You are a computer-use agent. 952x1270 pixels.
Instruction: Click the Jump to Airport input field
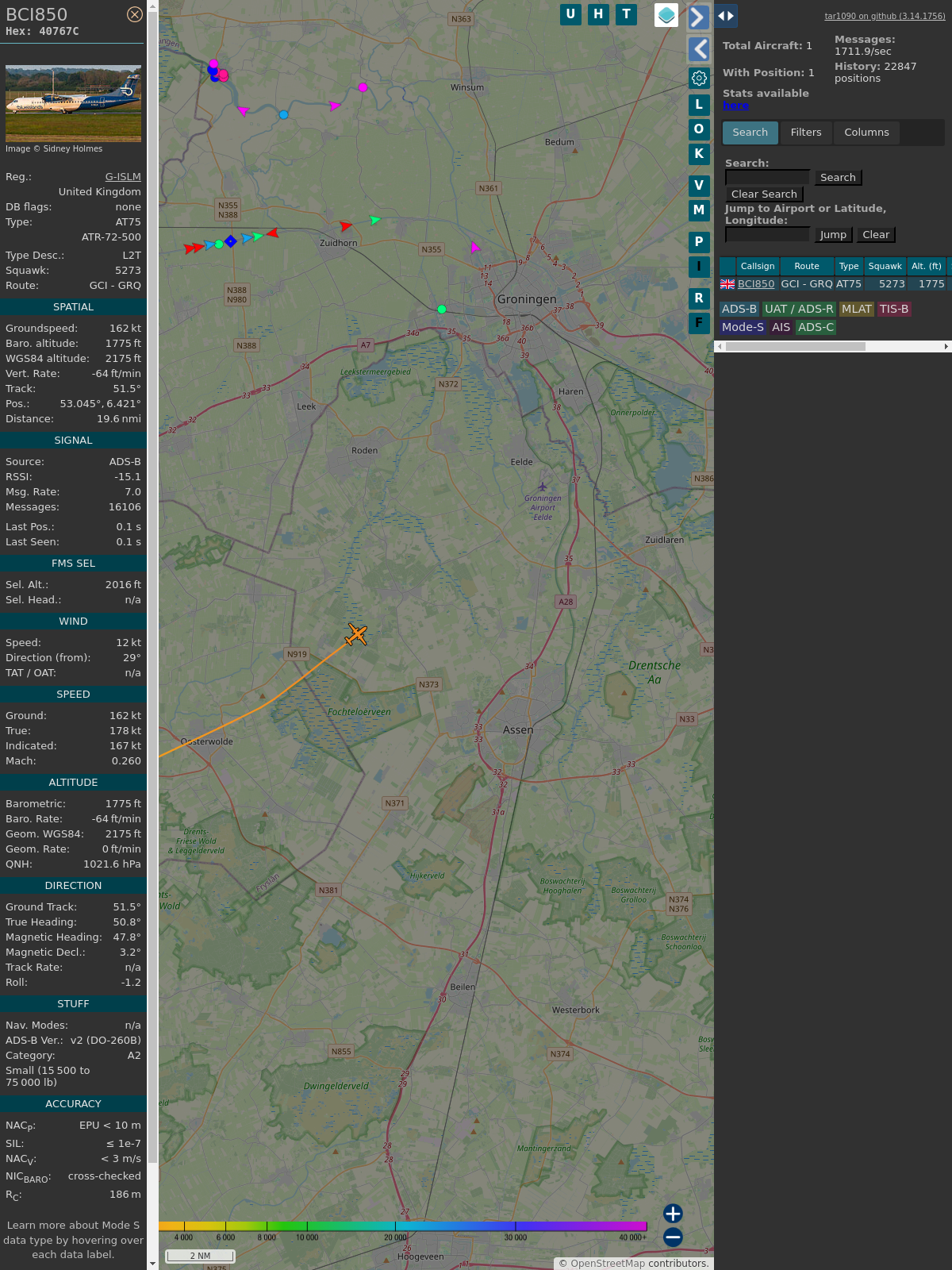point(767,234)
